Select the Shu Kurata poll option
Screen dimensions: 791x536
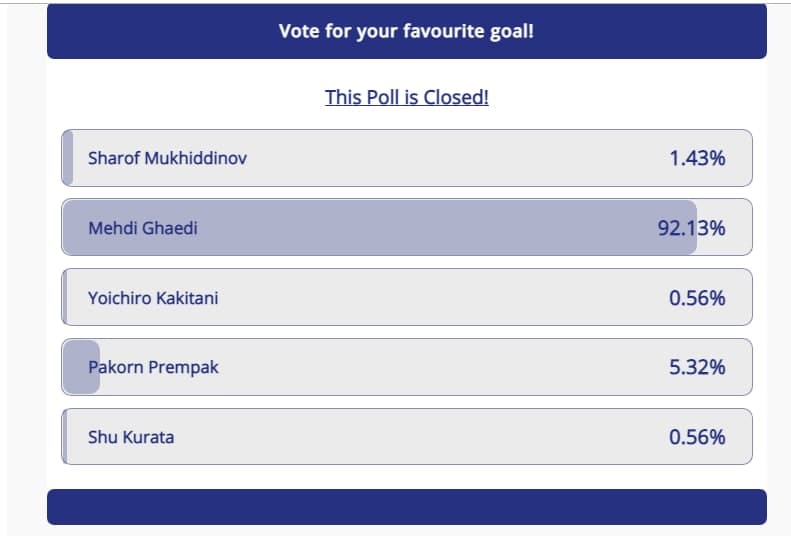407,437
